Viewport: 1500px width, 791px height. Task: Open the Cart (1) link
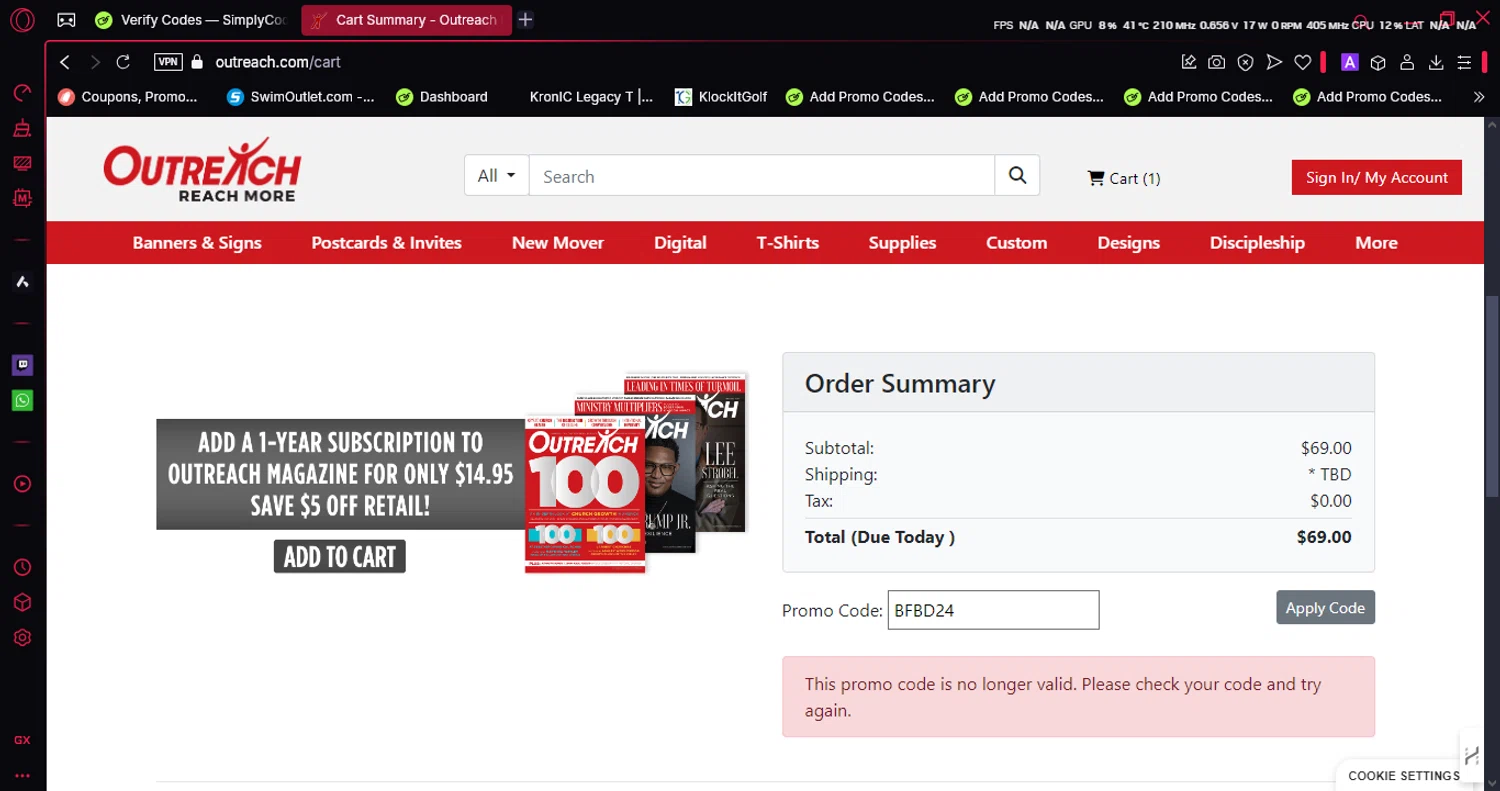(x=1124, y=178)
